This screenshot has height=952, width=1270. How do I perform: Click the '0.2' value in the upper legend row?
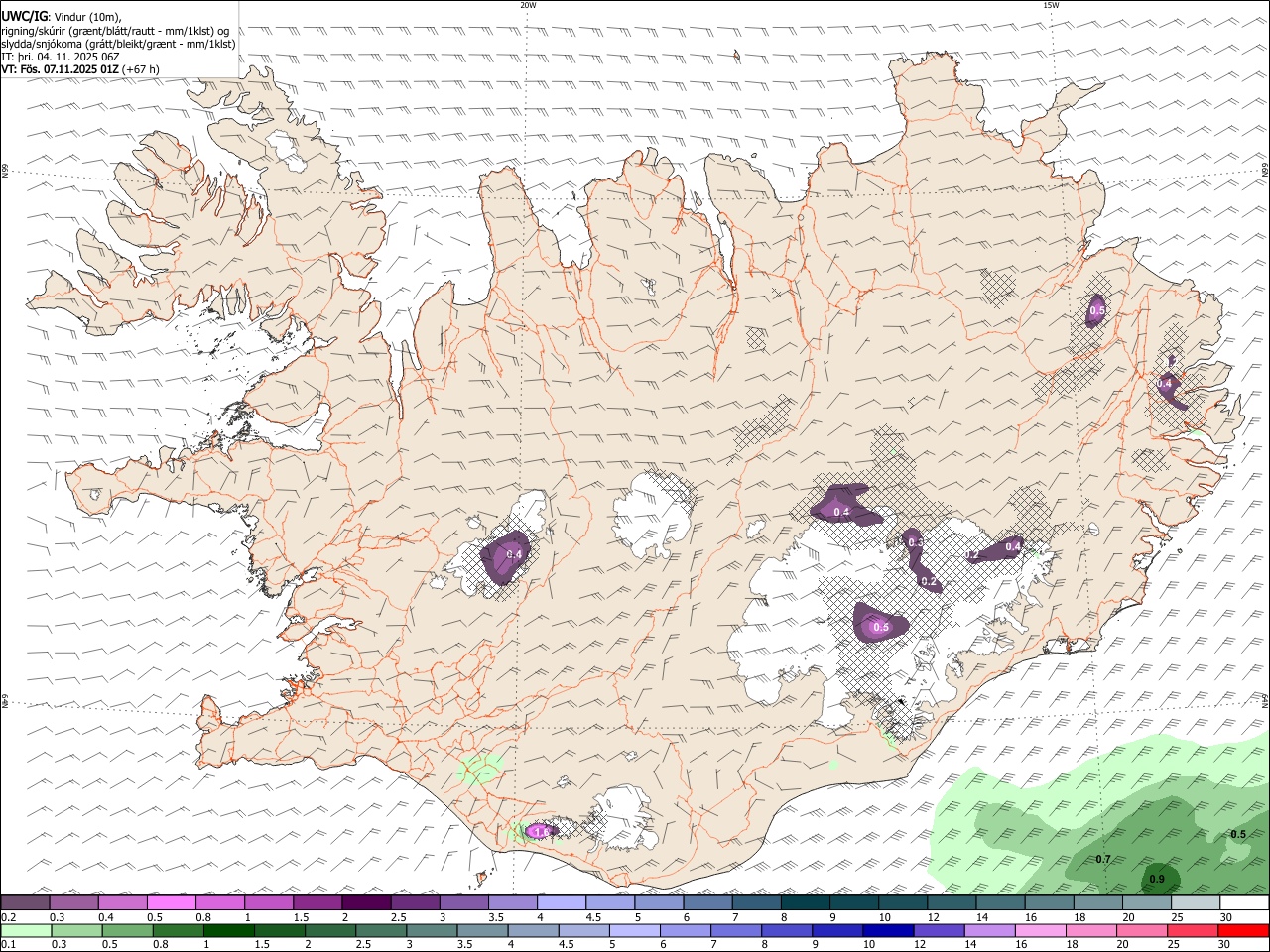coord(8,917)
